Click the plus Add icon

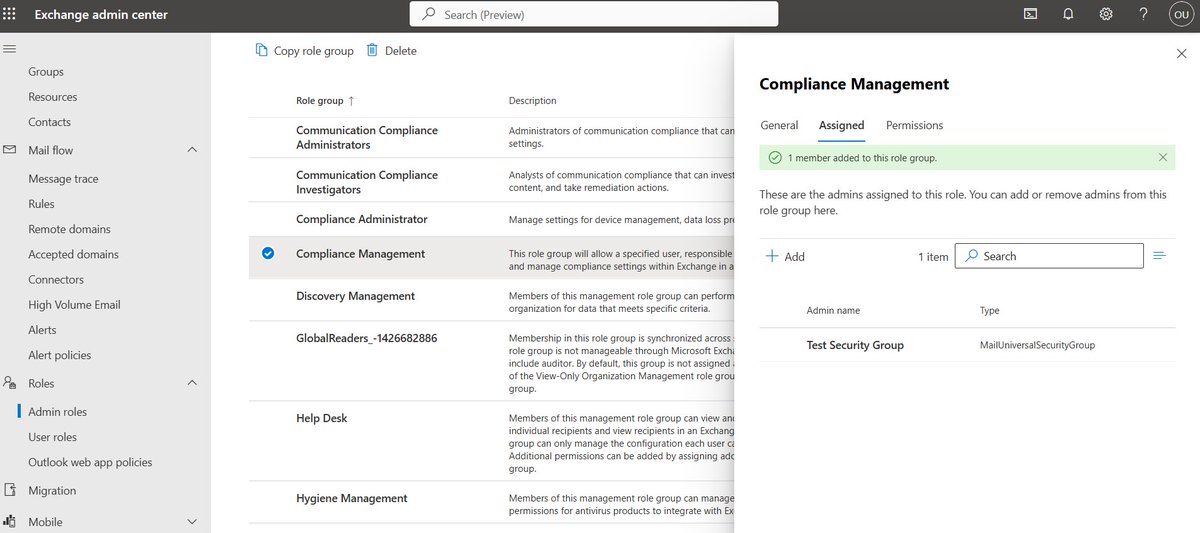coord(772,256)
